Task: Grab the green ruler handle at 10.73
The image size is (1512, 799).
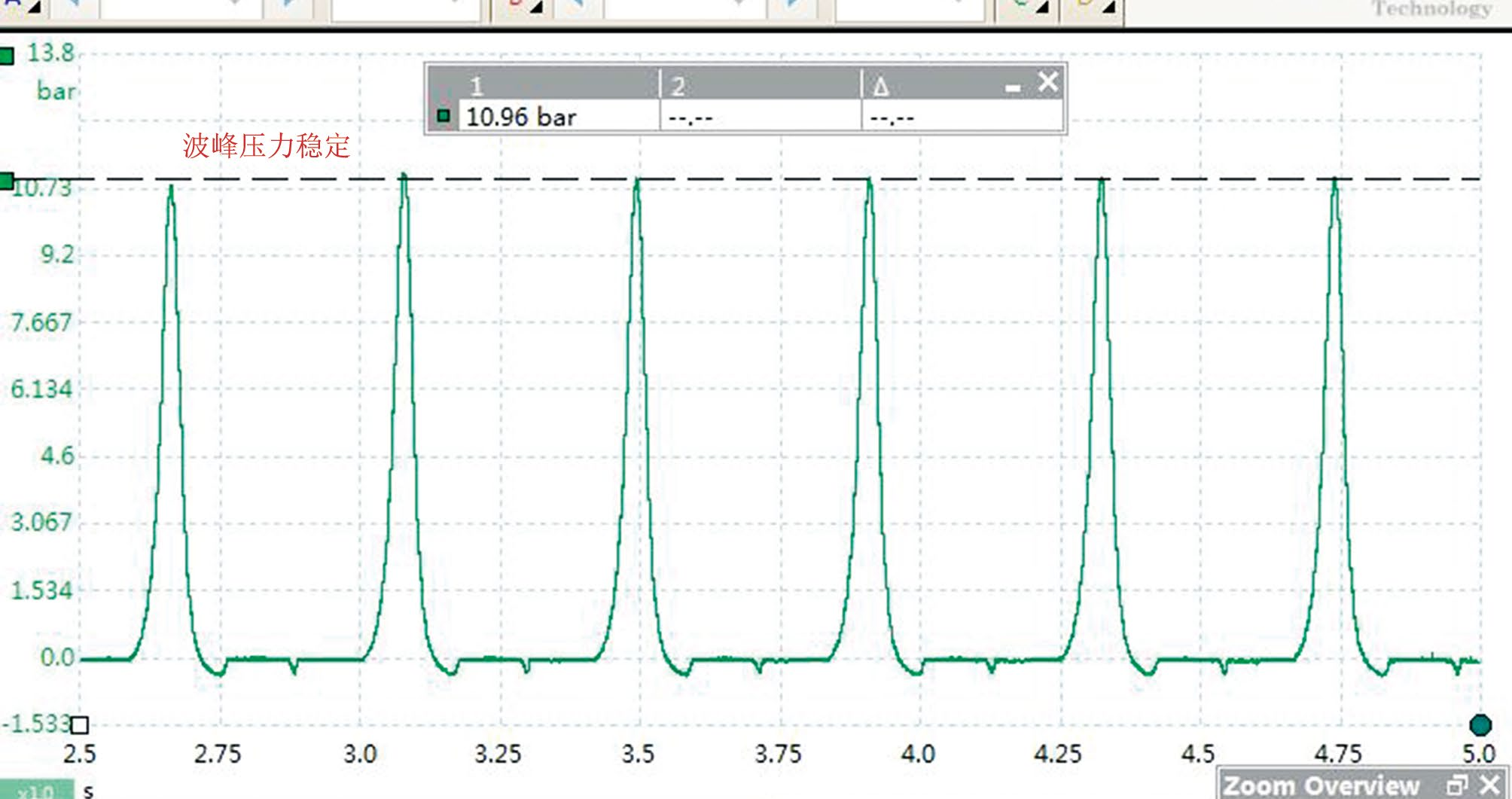Action: click(7, 181)
